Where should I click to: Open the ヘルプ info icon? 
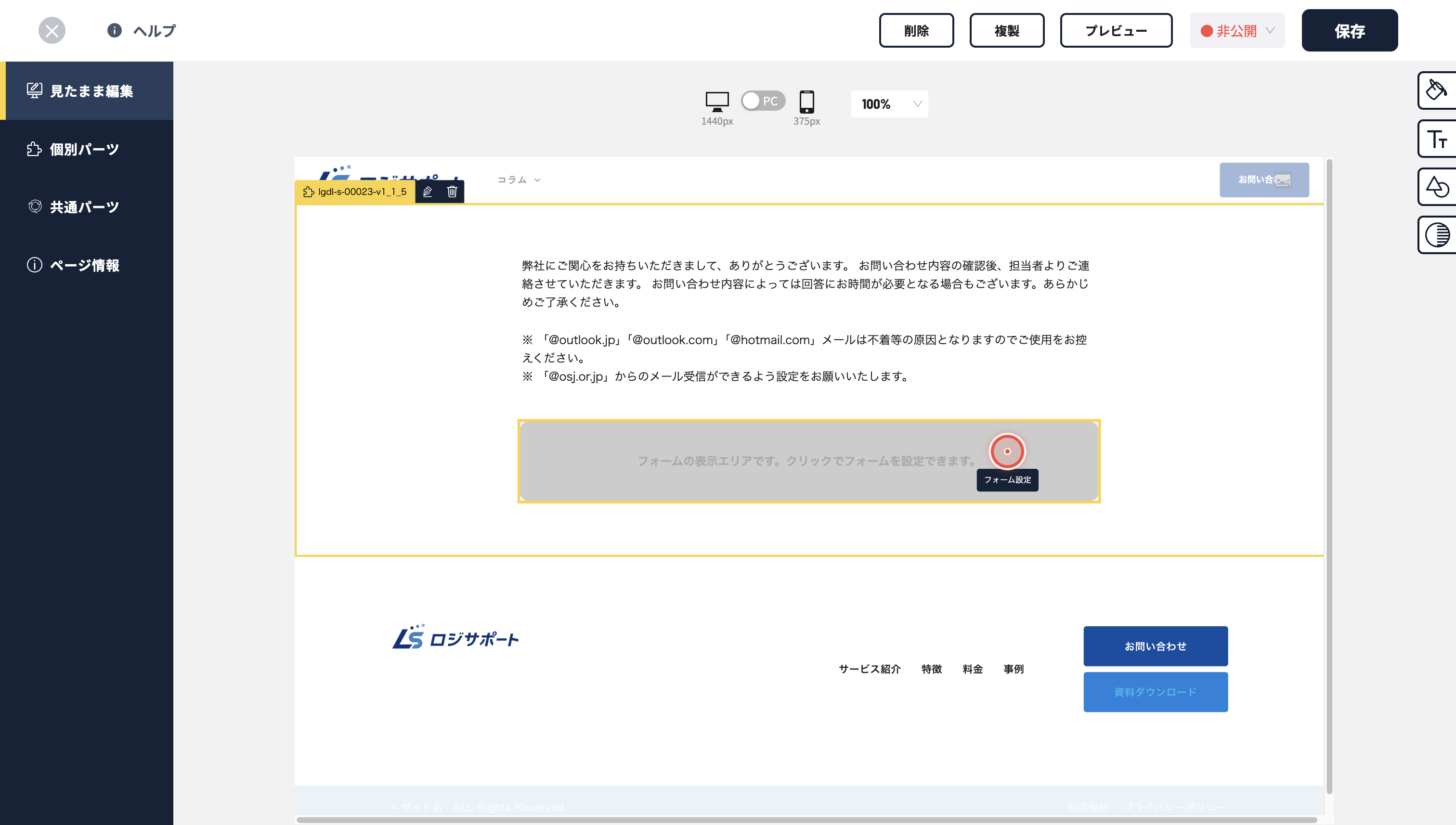click(115, 31)
